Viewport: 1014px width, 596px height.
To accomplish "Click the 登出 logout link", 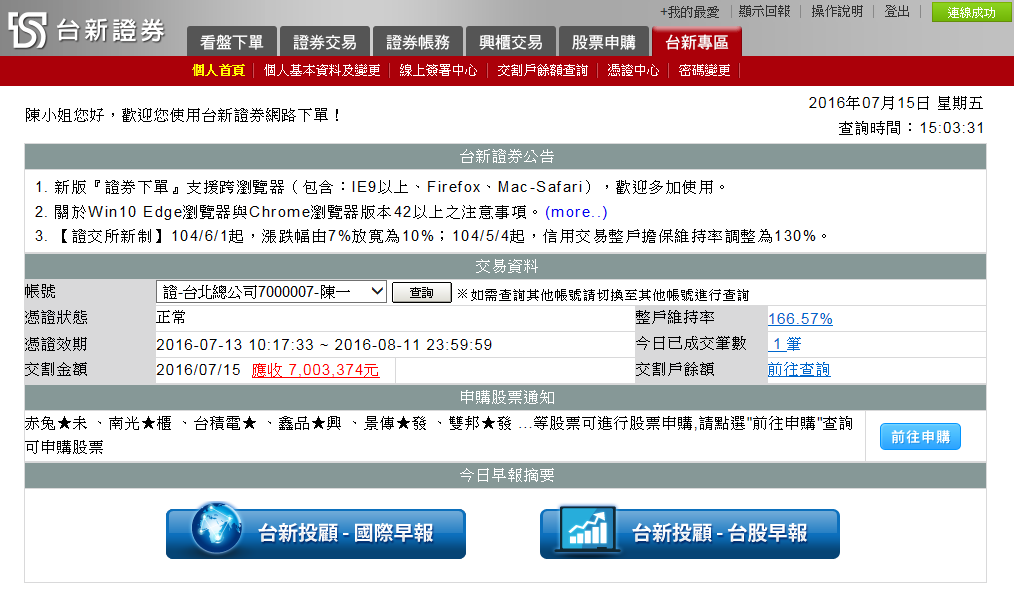I will 897,12.
